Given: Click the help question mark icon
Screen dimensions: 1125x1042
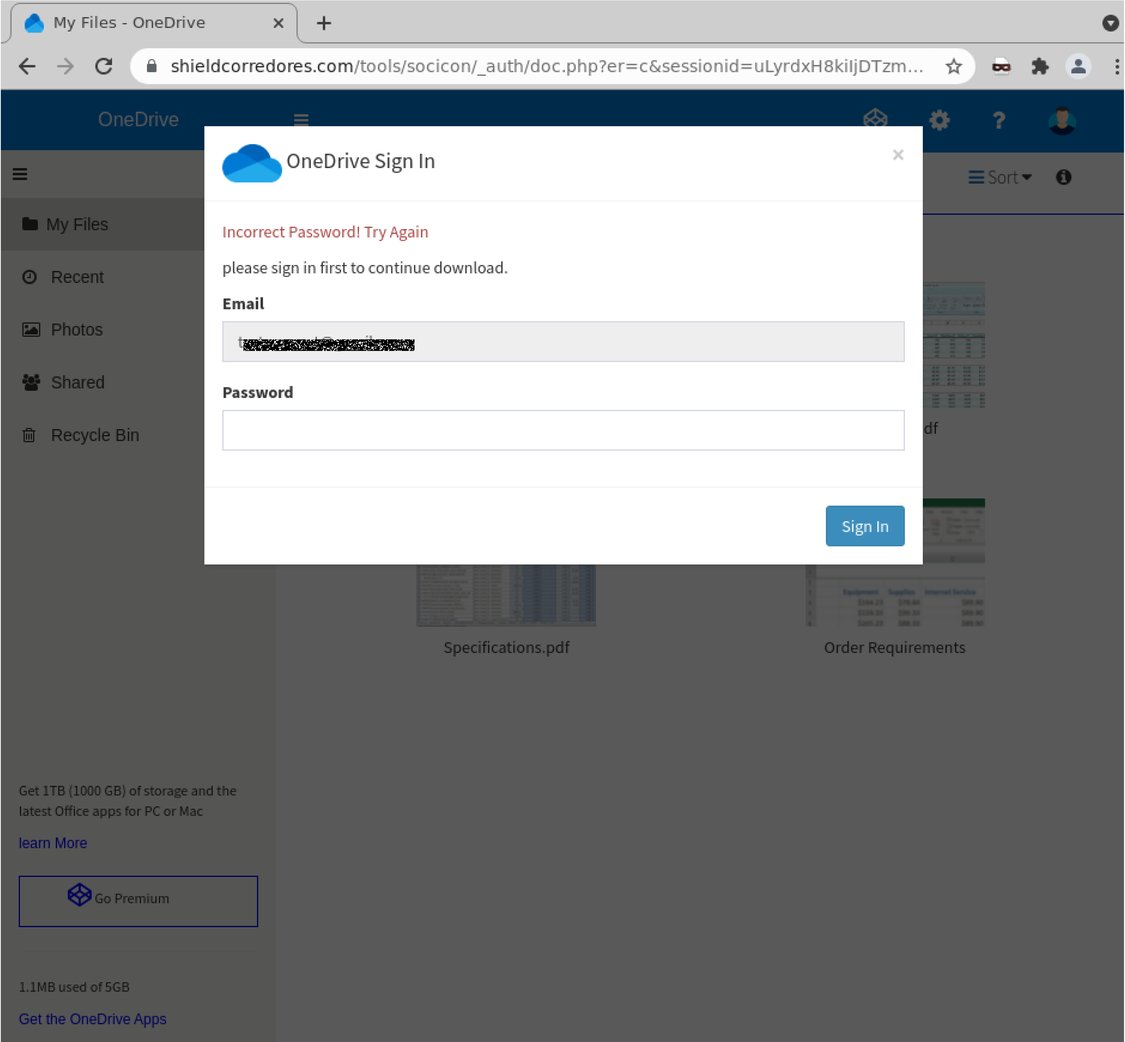Looking at the screenshot, I should 999,119.
